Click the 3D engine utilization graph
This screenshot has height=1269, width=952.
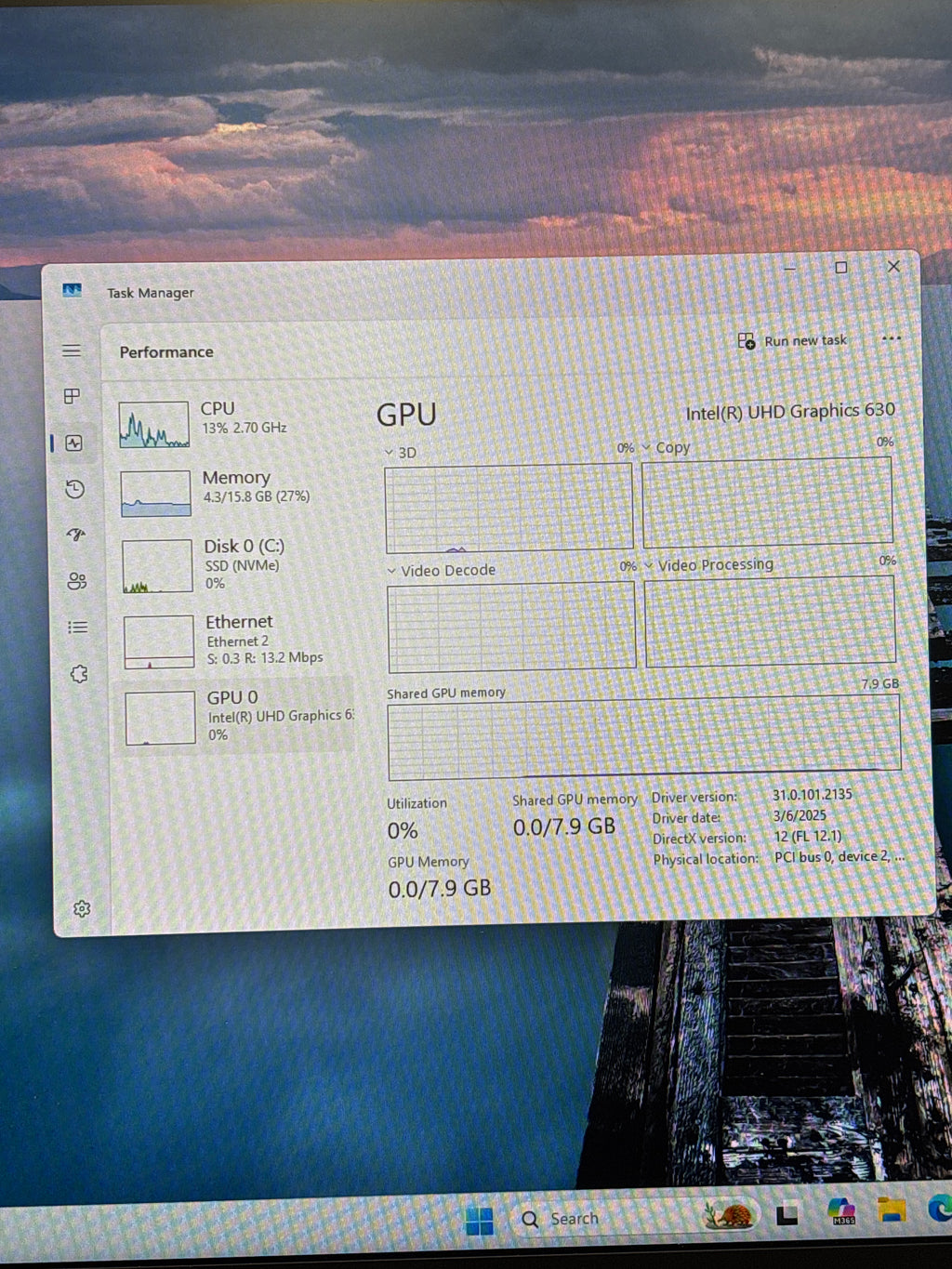click(509, 508)
